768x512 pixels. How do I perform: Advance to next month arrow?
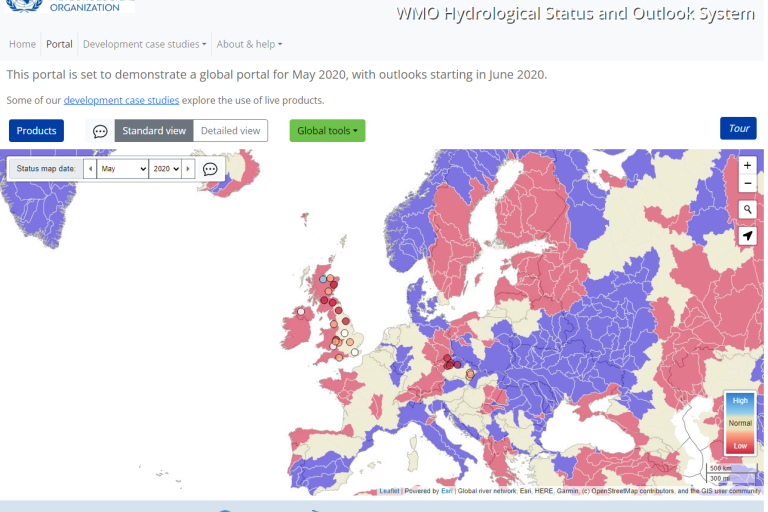[x=189, y=169]
